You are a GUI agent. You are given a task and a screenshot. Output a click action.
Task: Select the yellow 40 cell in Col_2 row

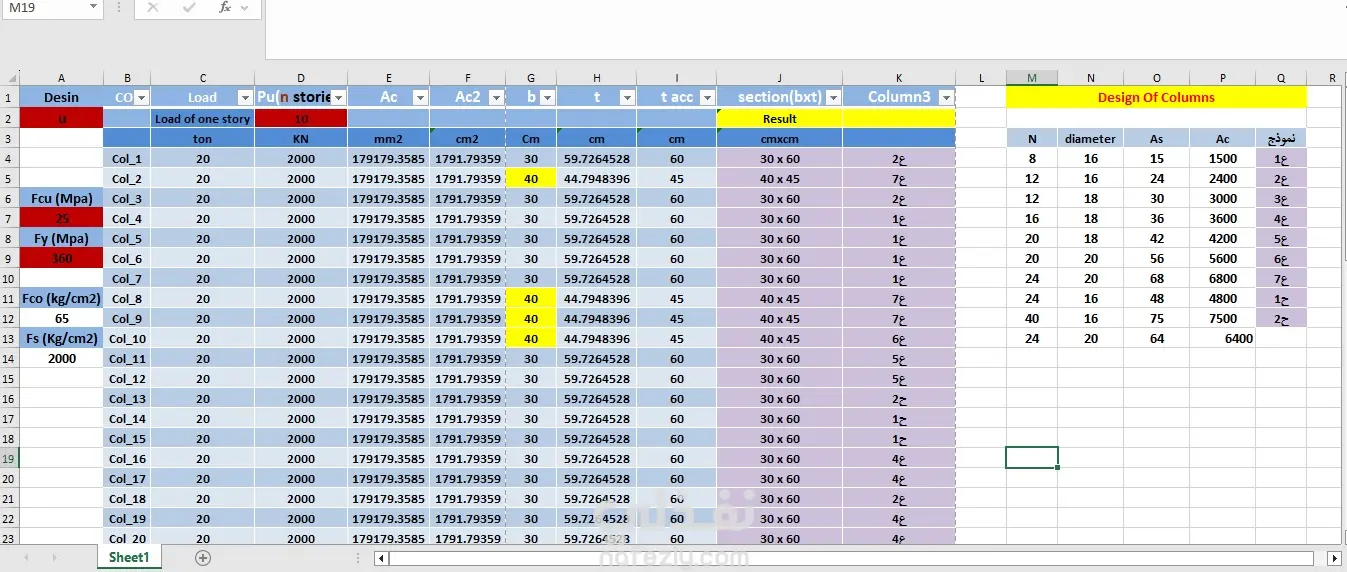click(x=531, y=178)
